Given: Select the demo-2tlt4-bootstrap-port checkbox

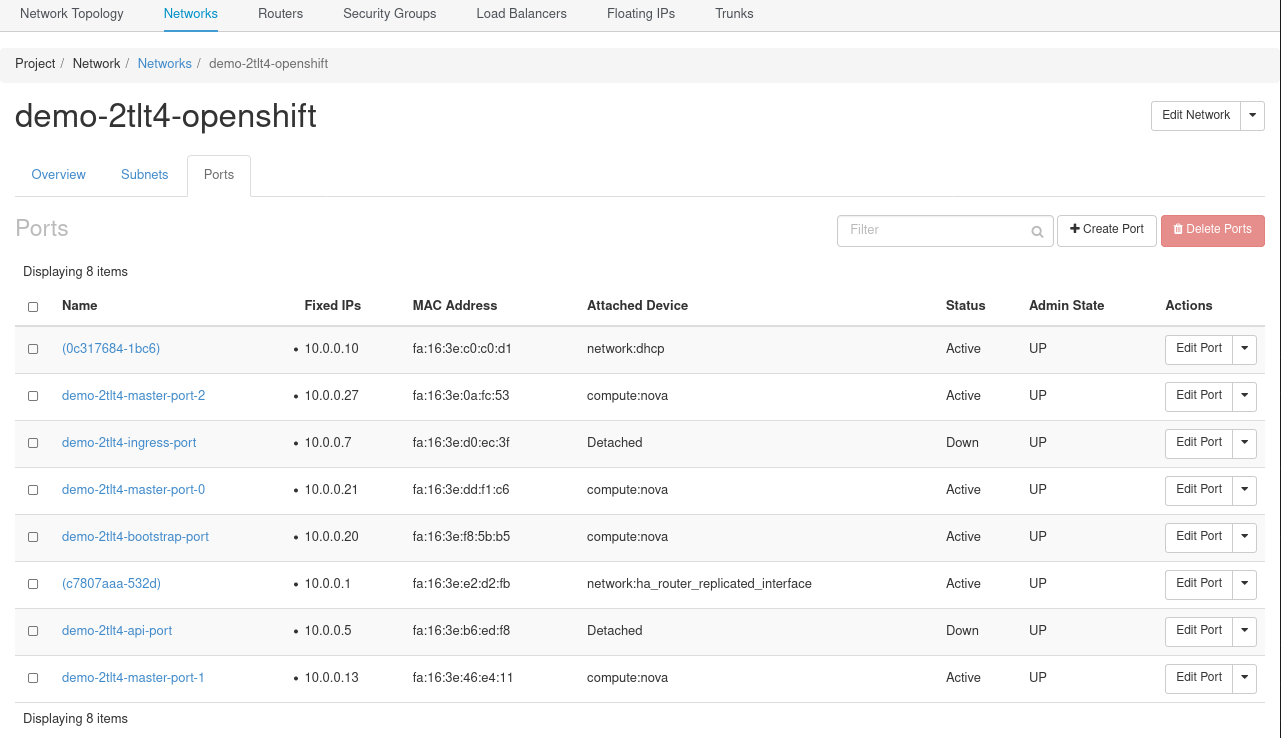Looking at the screenshot, I should [33, 537].
